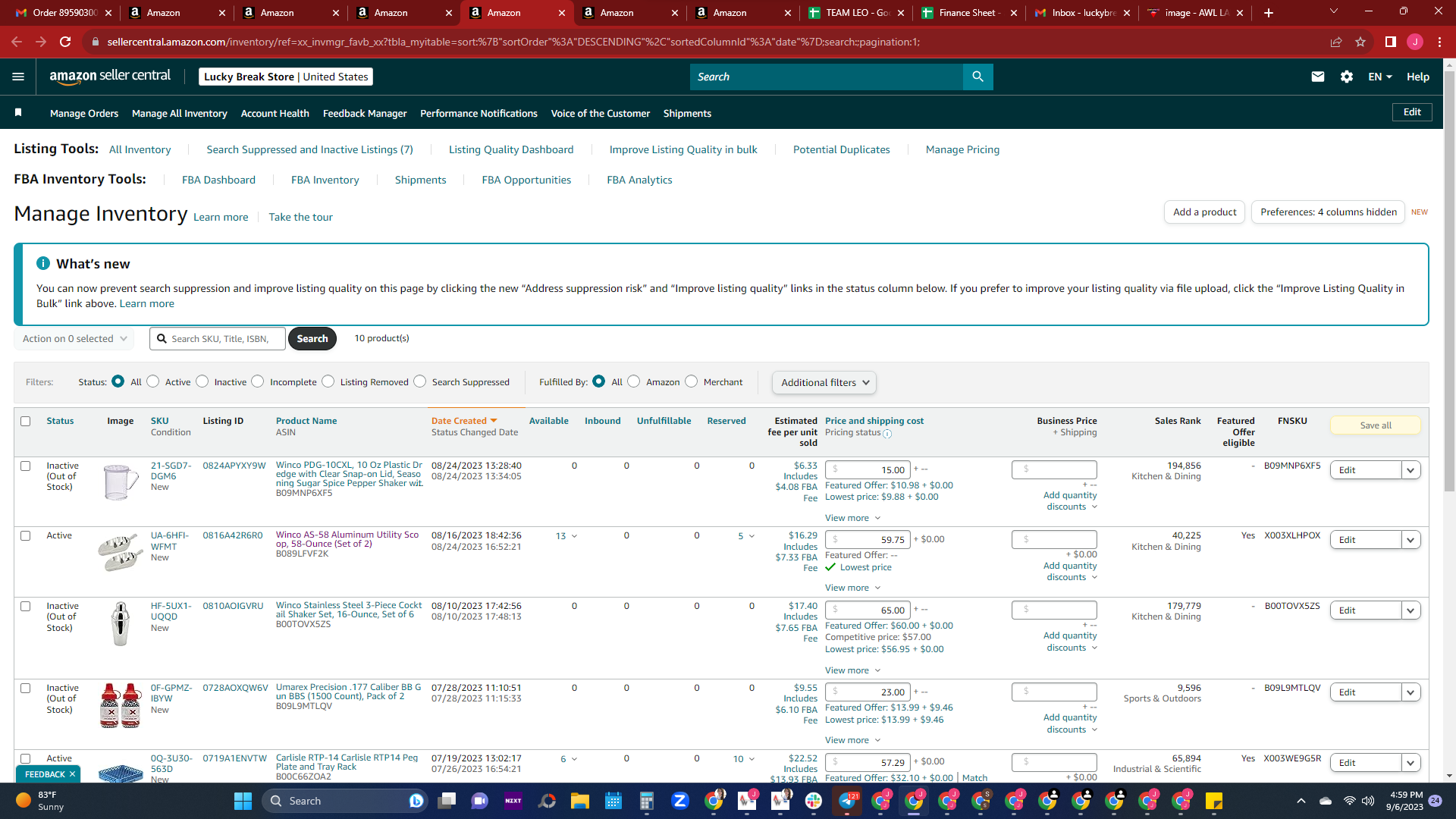Open Manage Orders in the navigation bar

coord(84,113)
